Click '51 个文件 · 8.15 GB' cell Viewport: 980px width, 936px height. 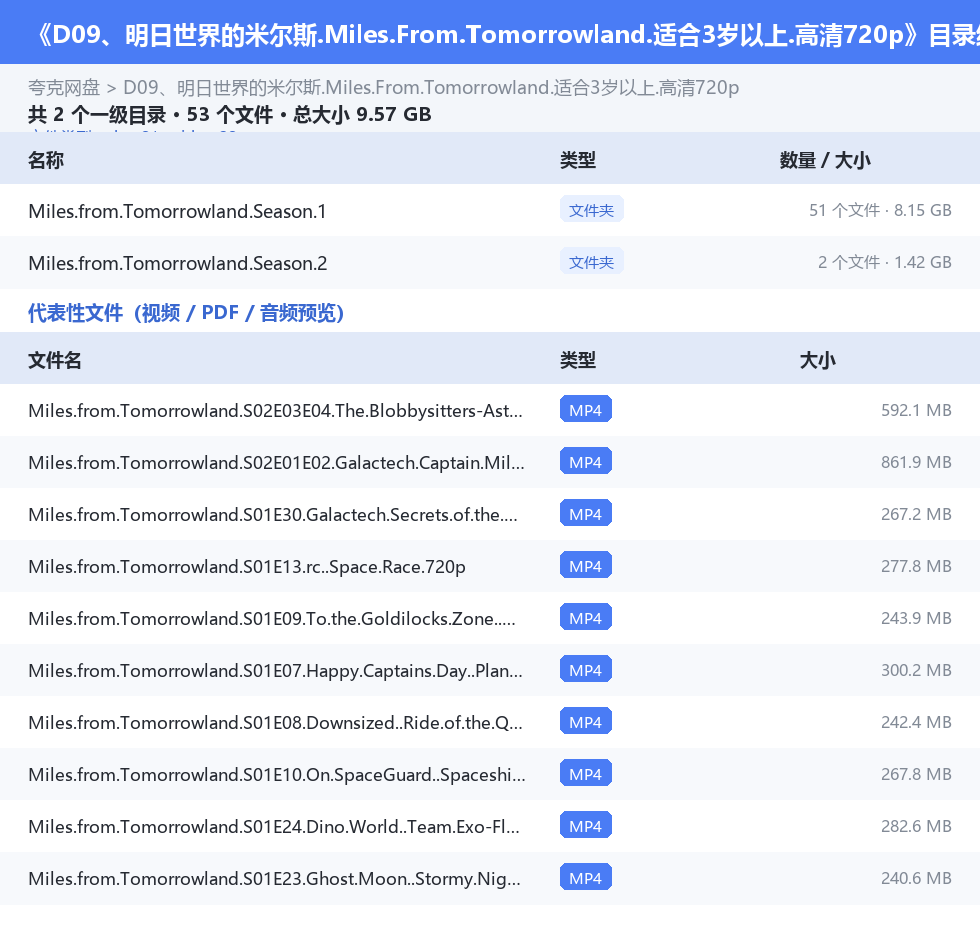(880, 210)
